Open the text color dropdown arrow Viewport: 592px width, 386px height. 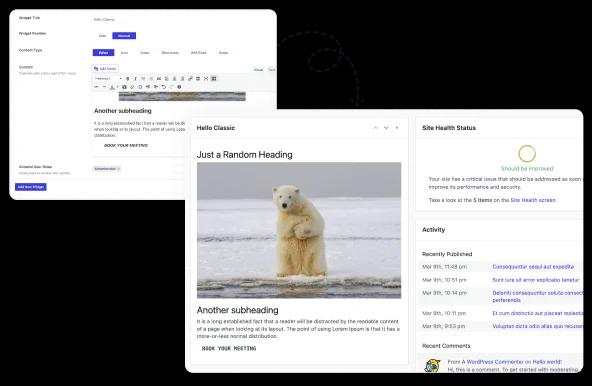point(117,87)
